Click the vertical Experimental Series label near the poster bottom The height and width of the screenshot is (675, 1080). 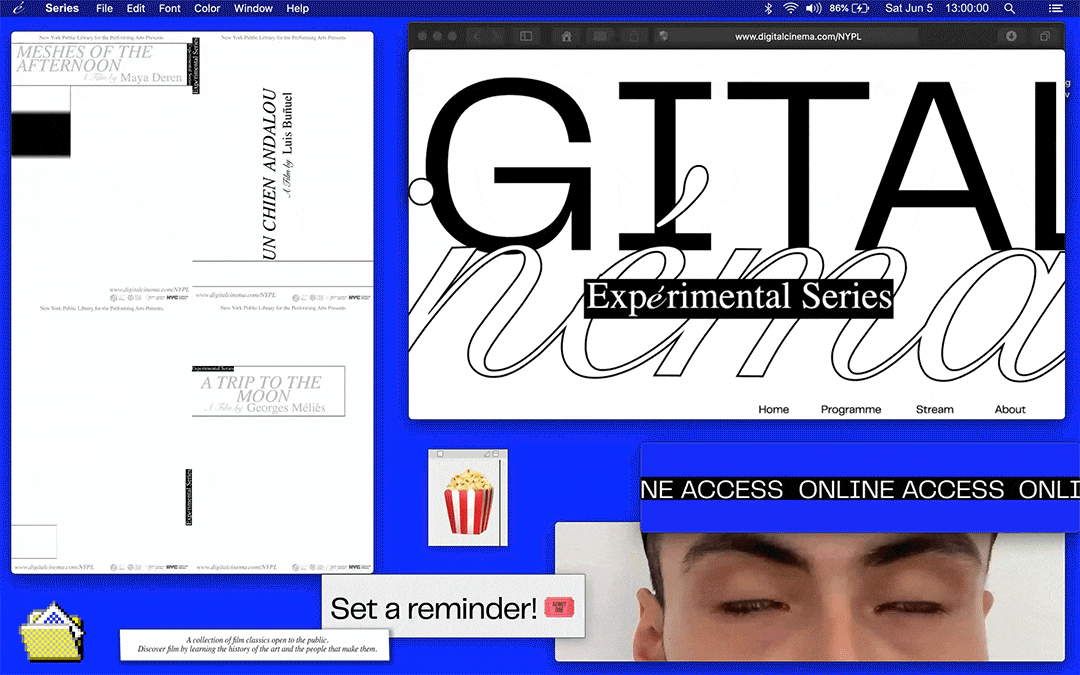click(x=189, y=497)
